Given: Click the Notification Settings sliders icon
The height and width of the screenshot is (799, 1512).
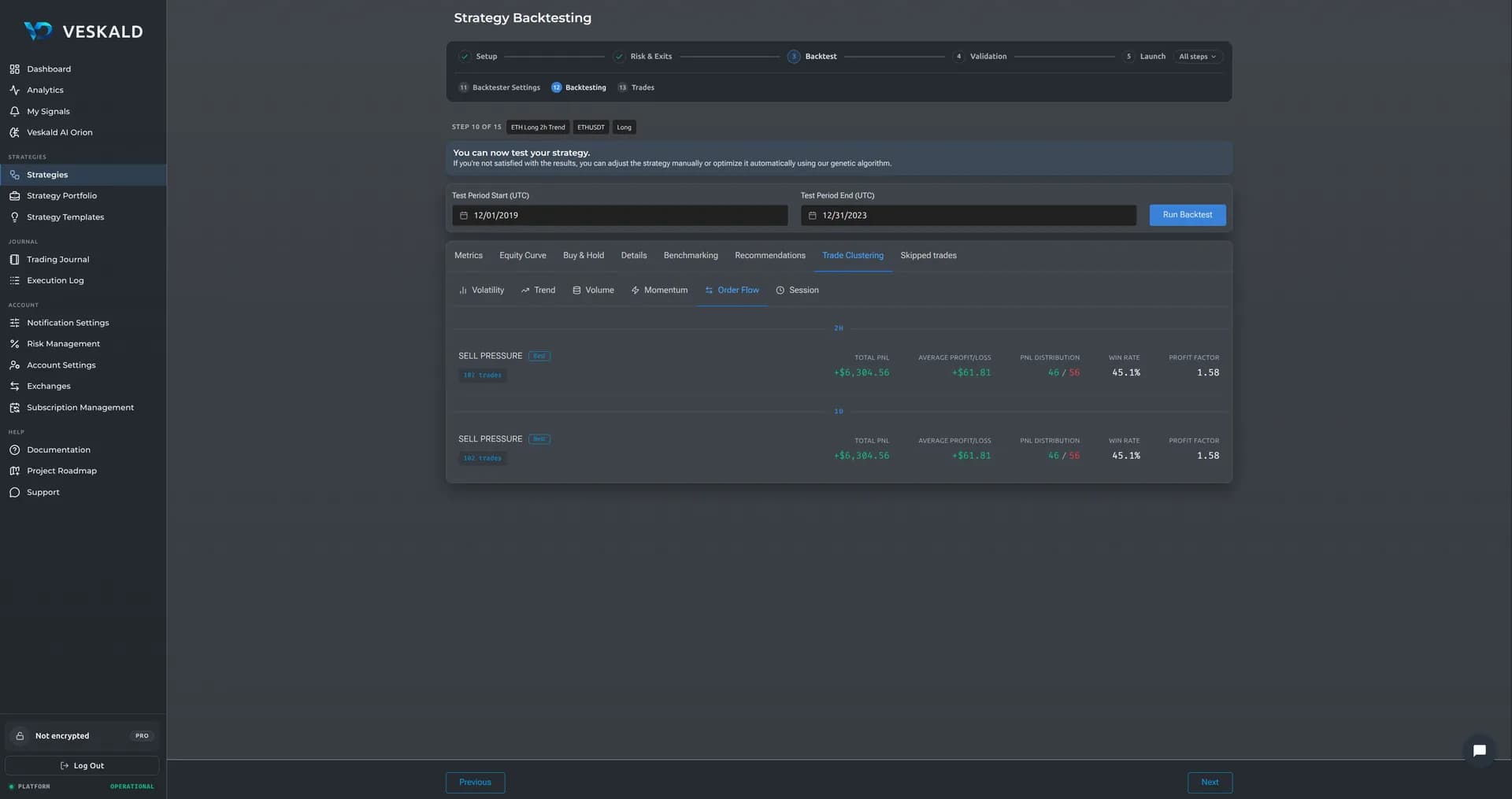Looking at the screenshot, I should pyautogui.click(x=14, y=323).
